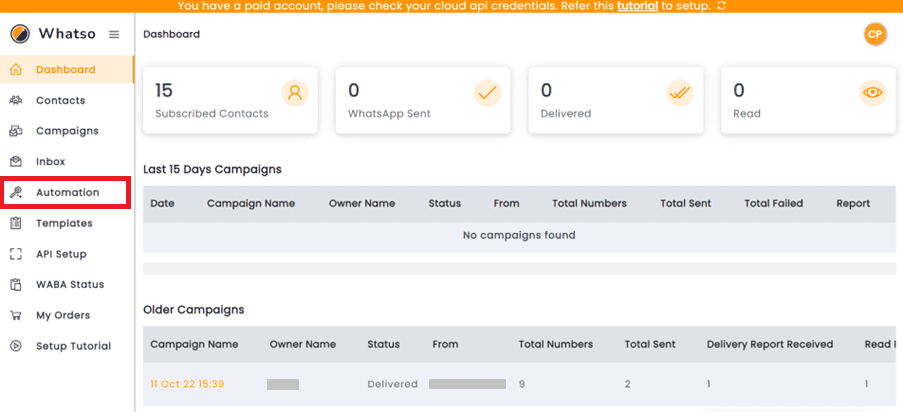Click the Delivered double-check icon
This screenshot has width=903, height=412.
680,93
